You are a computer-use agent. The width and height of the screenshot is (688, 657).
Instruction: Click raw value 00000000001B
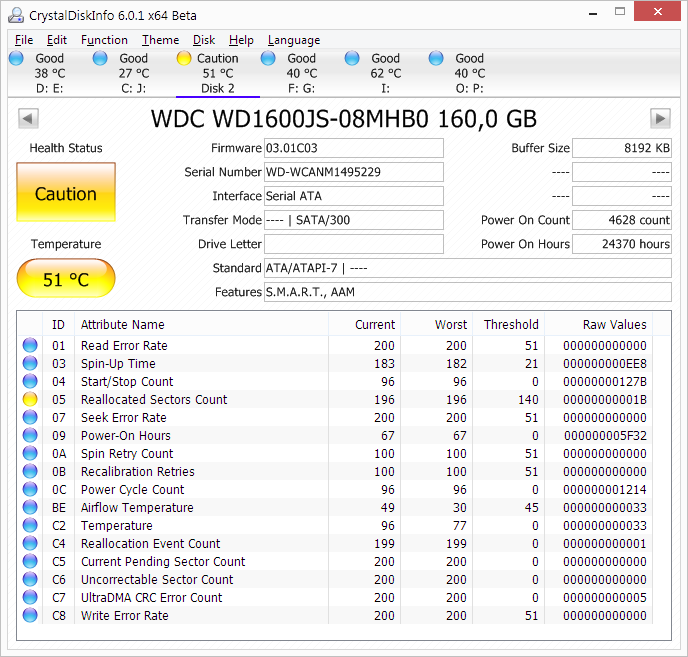(x=605, y=399)
